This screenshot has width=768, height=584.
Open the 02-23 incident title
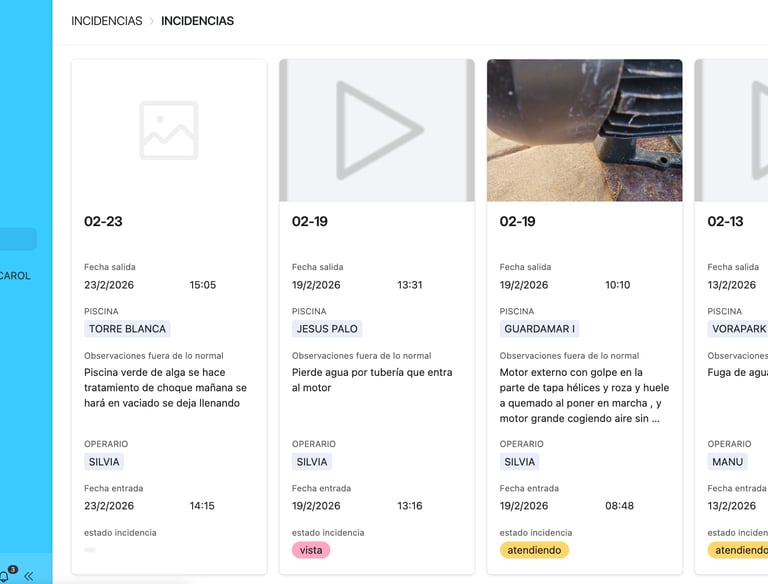point(103,221)
